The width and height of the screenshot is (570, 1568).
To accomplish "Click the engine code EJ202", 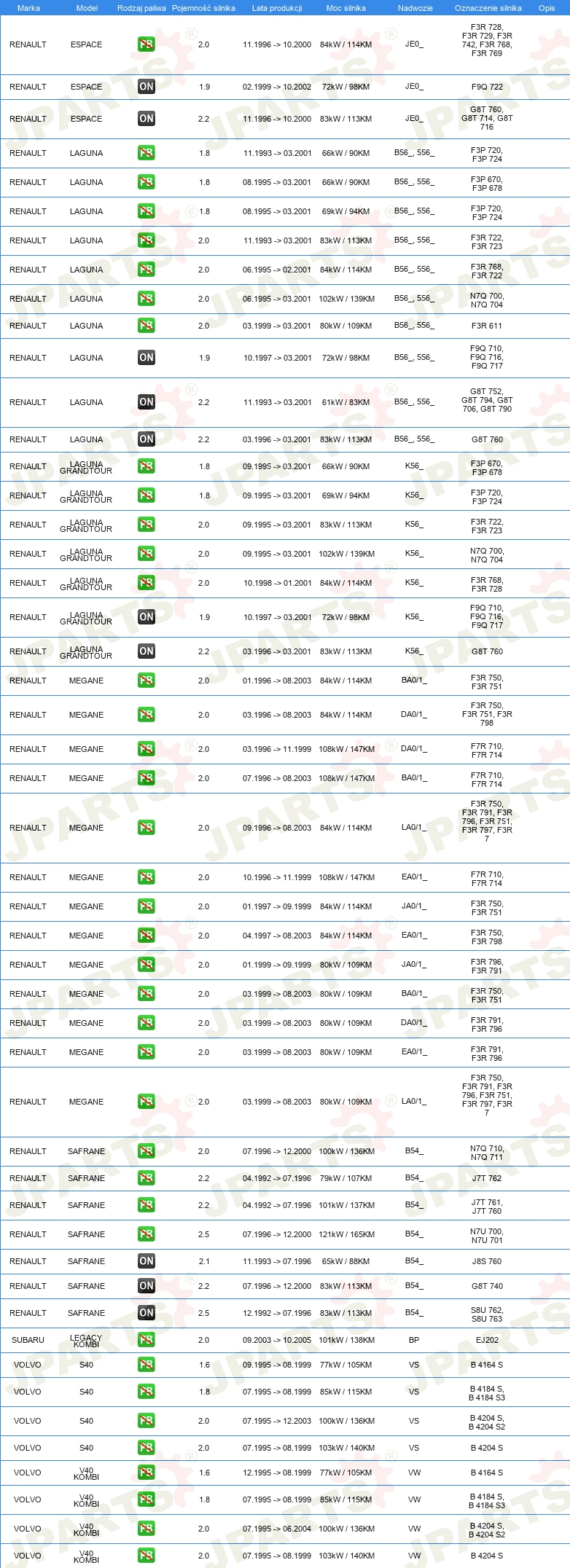I will pyautogui.click(x=487, y=1340).
